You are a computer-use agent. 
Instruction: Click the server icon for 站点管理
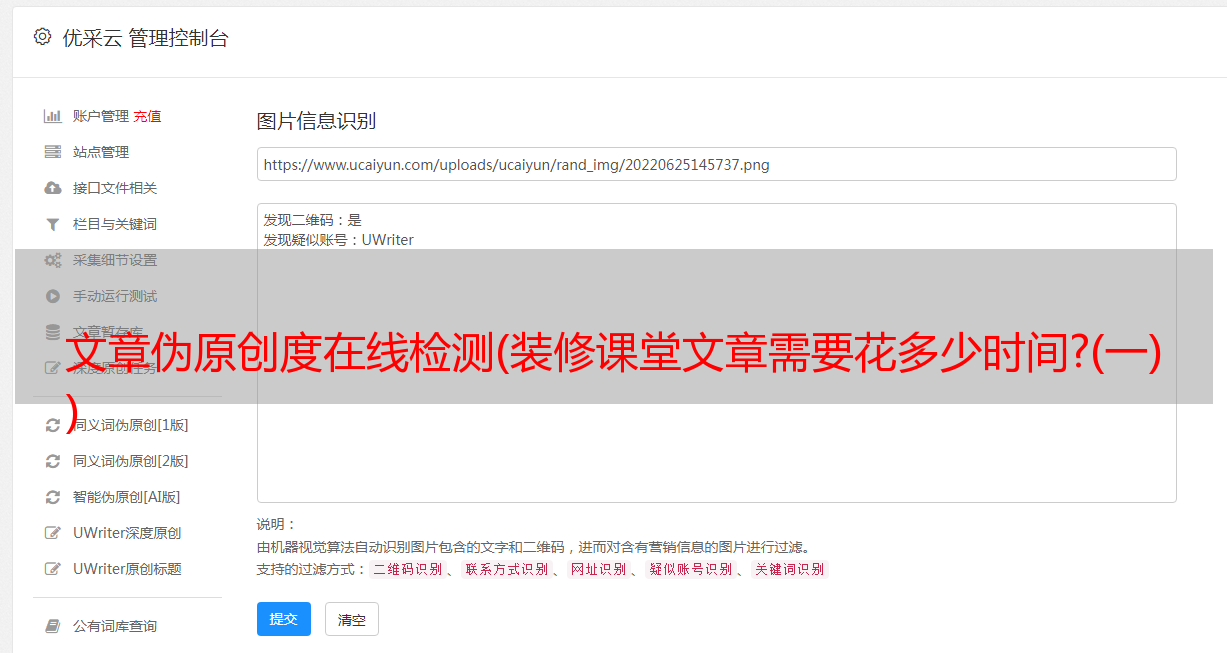53,152
